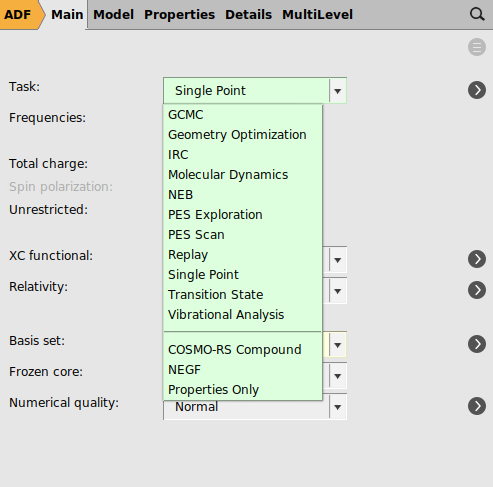Viewport: 493px width, 487px height.
Task: Expand the Relativity dropdown arrow
Action: click(338, 291)
